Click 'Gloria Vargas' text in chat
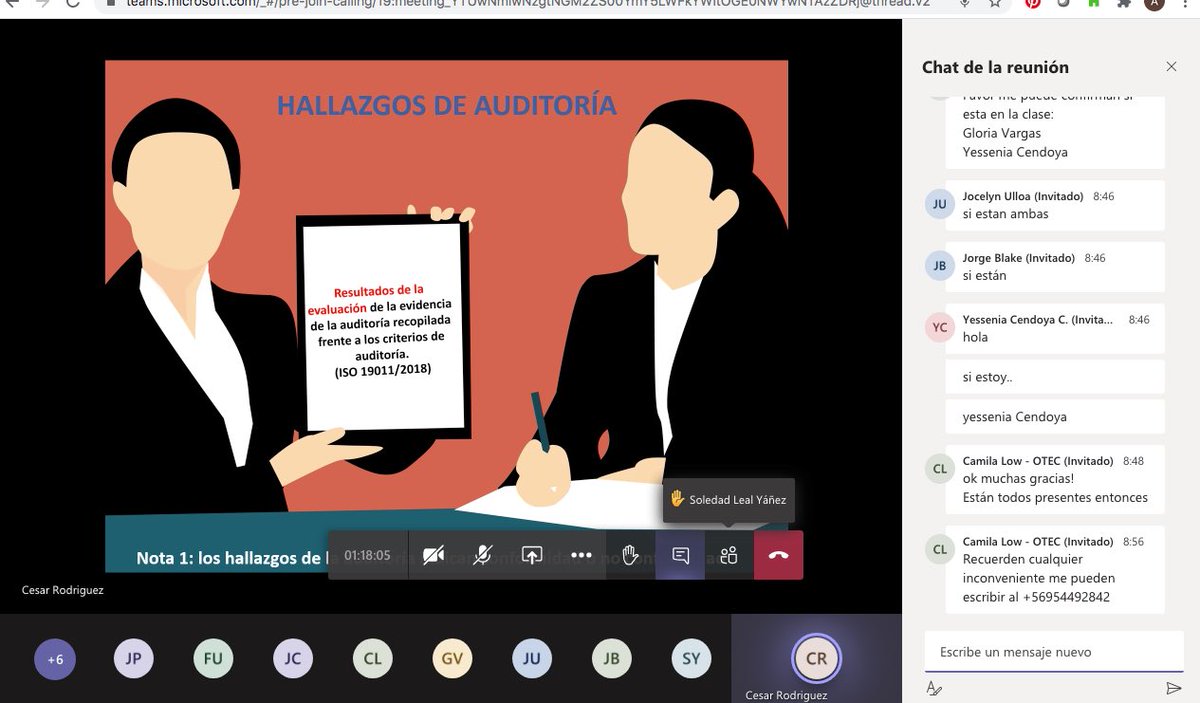The height and width of the screenshot is (703, 1200). click(1001, 133)
